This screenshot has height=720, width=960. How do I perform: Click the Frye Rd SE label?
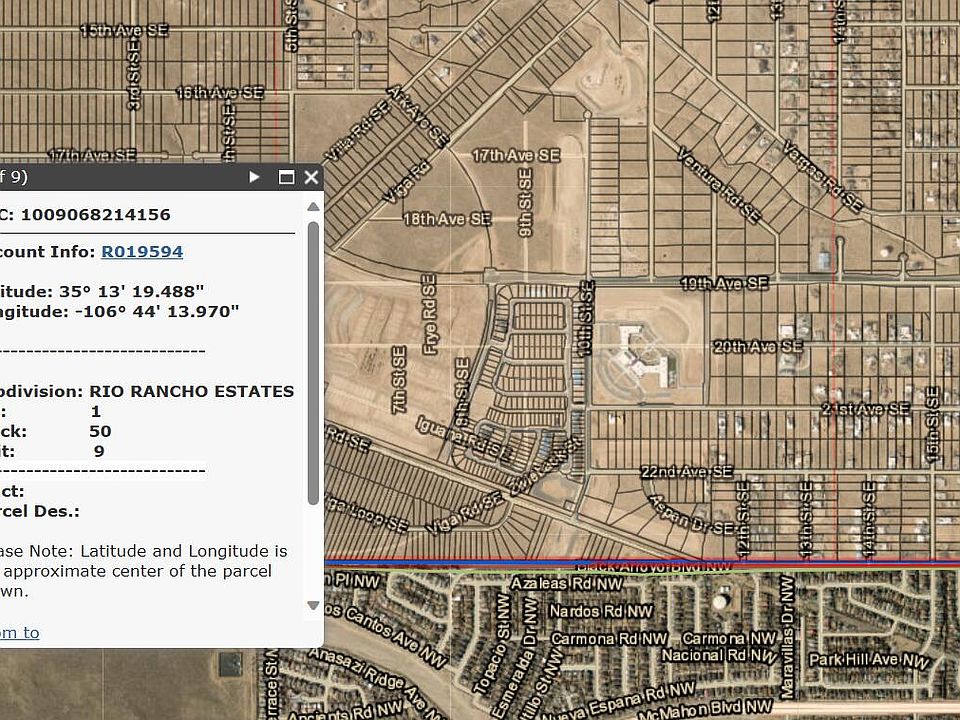click(430, 314)
